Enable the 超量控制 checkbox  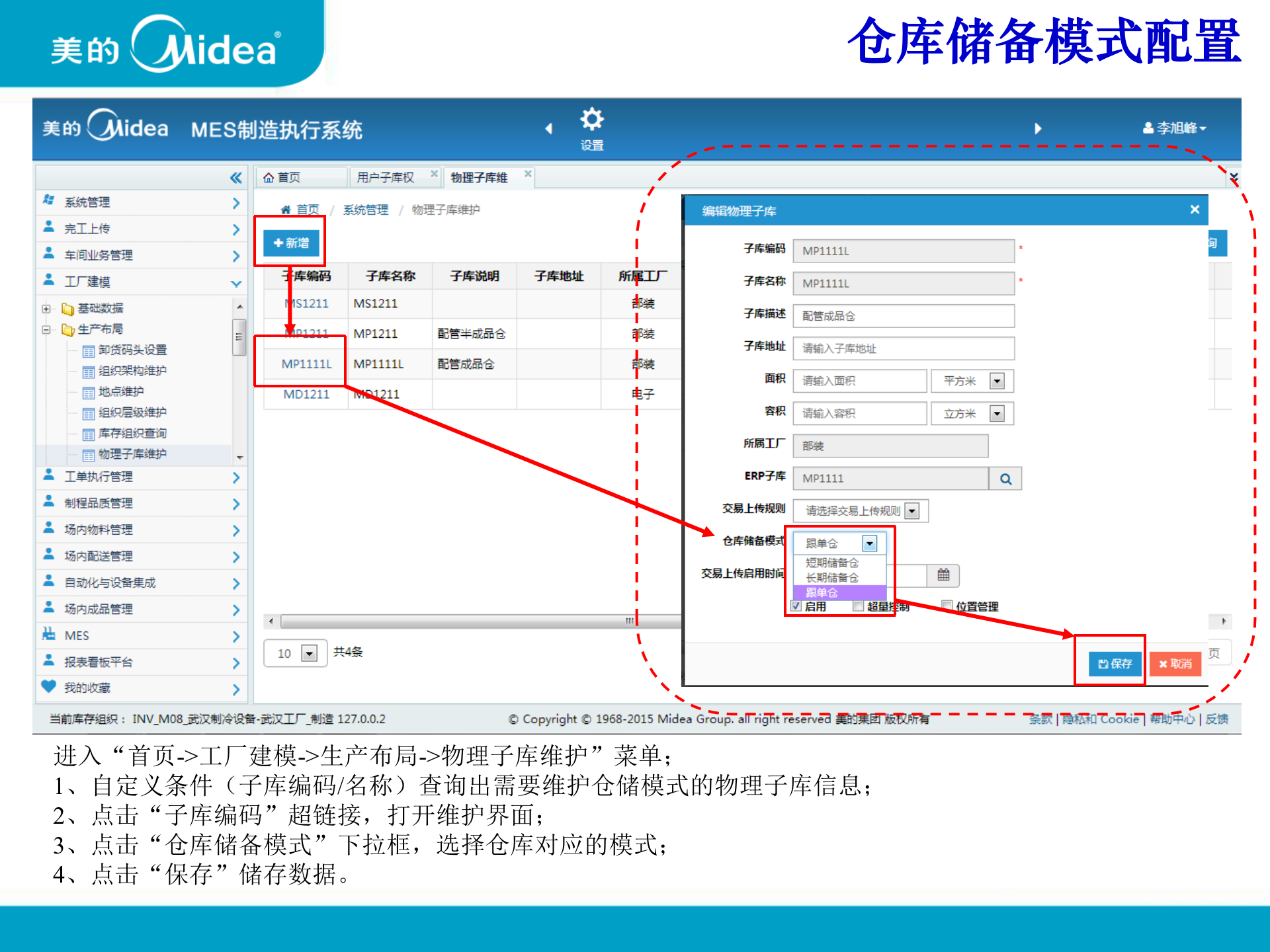click(x=857, y=606)
